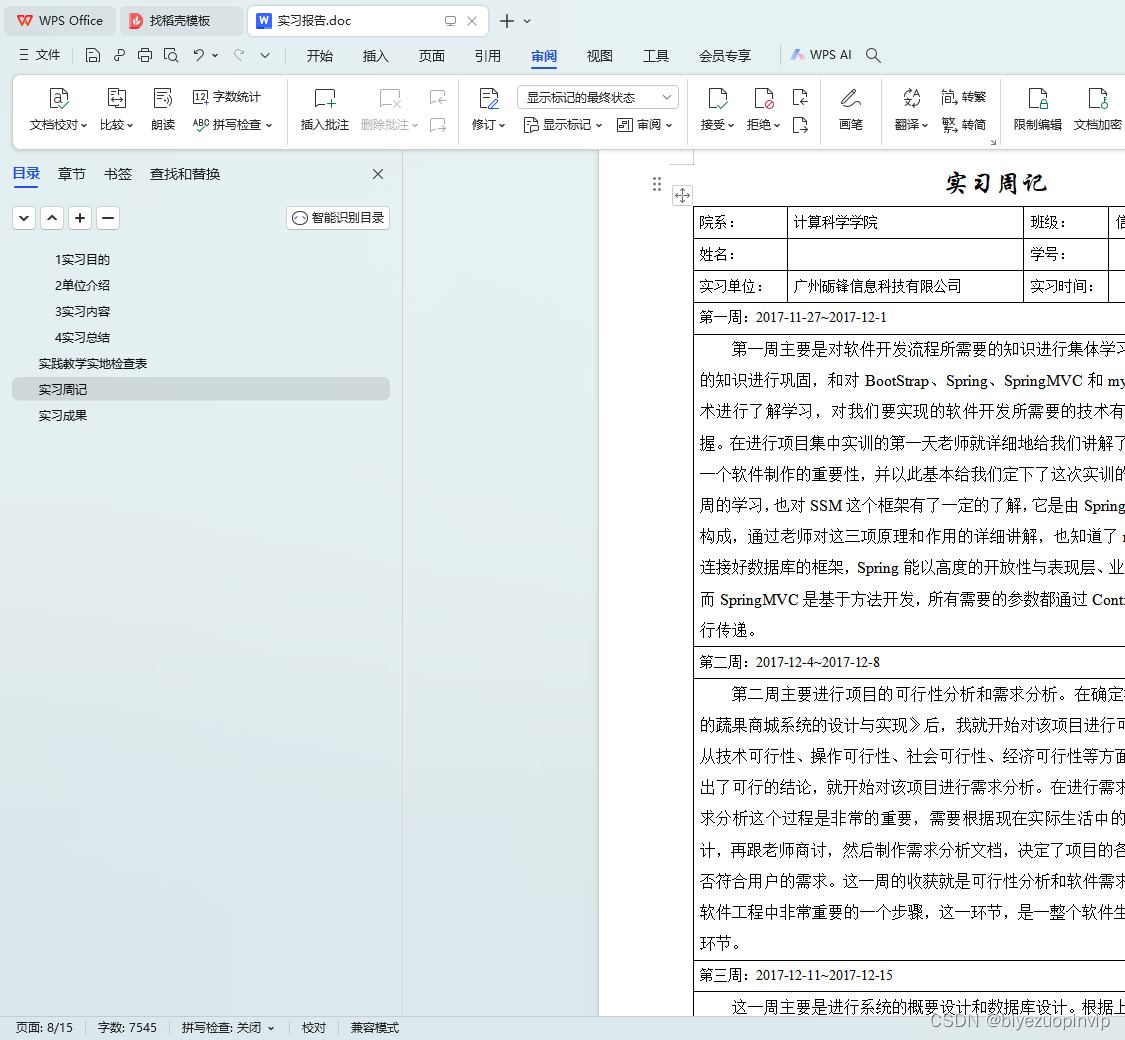This screenshot has width=1125, height=1040.
Task: Start 朗读 read aloud
Action: [163, 110]
